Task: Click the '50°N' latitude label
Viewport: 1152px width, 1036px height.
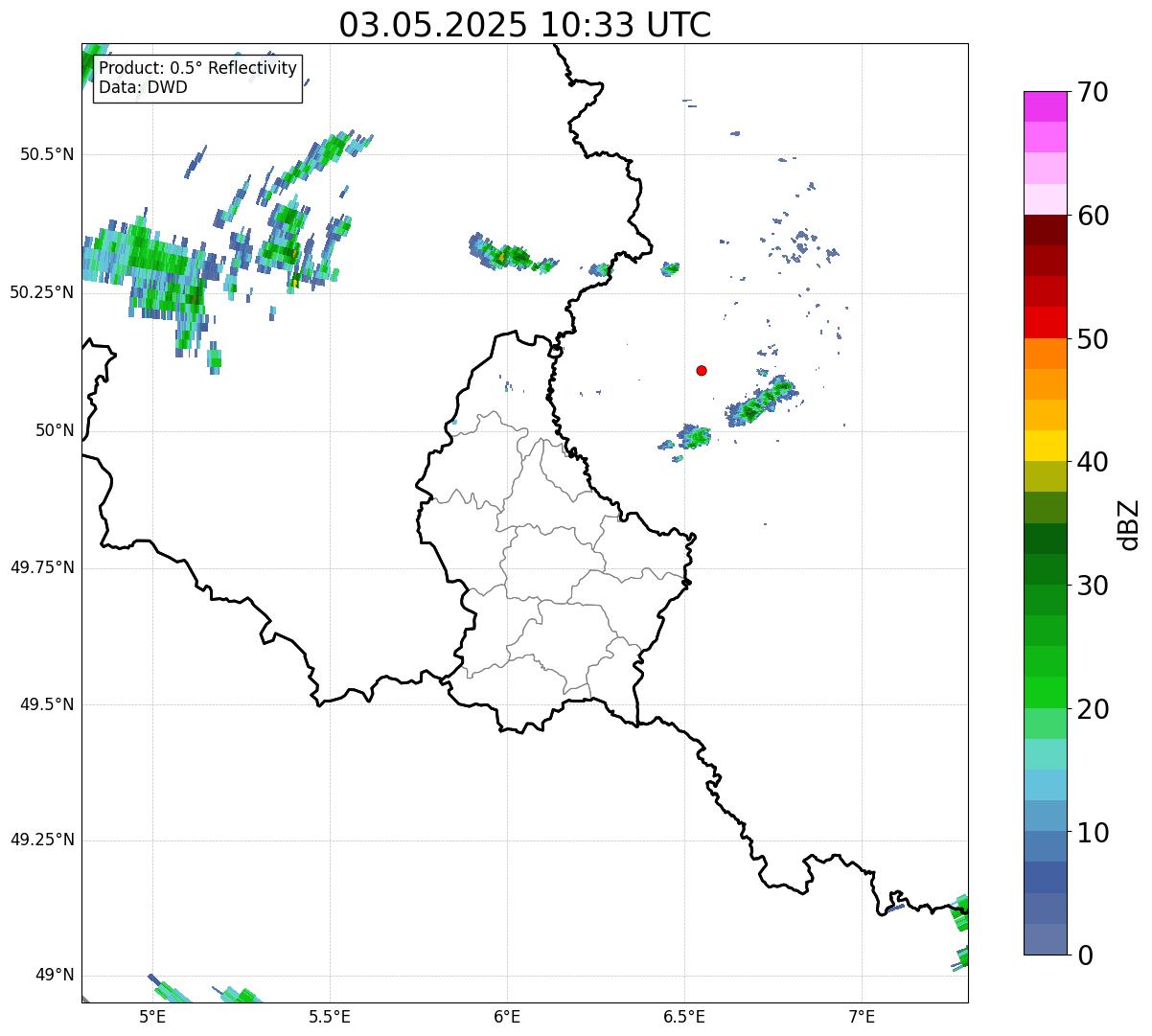Action: [x=55, y=430]
